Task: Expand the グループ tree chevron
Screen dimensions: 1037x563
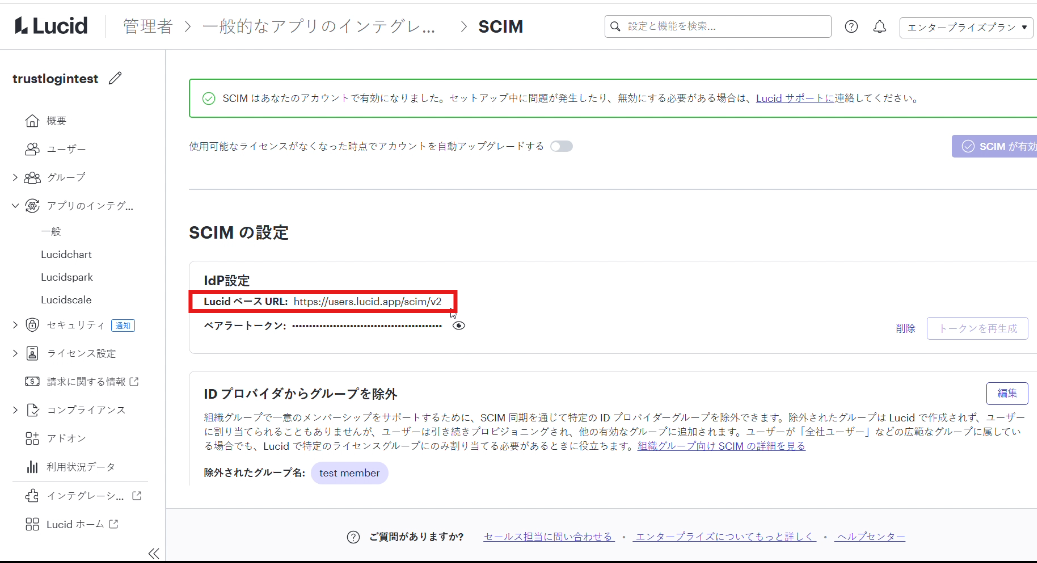Action: (x=15, y=177)
